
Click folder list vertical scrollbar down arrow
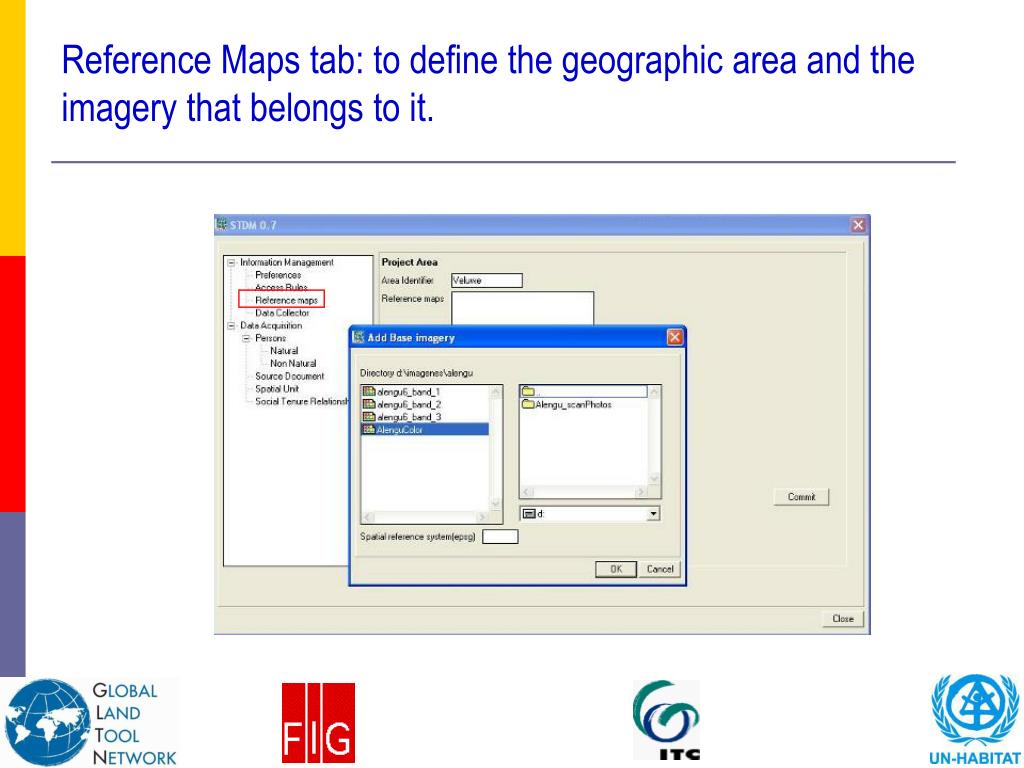654,479
